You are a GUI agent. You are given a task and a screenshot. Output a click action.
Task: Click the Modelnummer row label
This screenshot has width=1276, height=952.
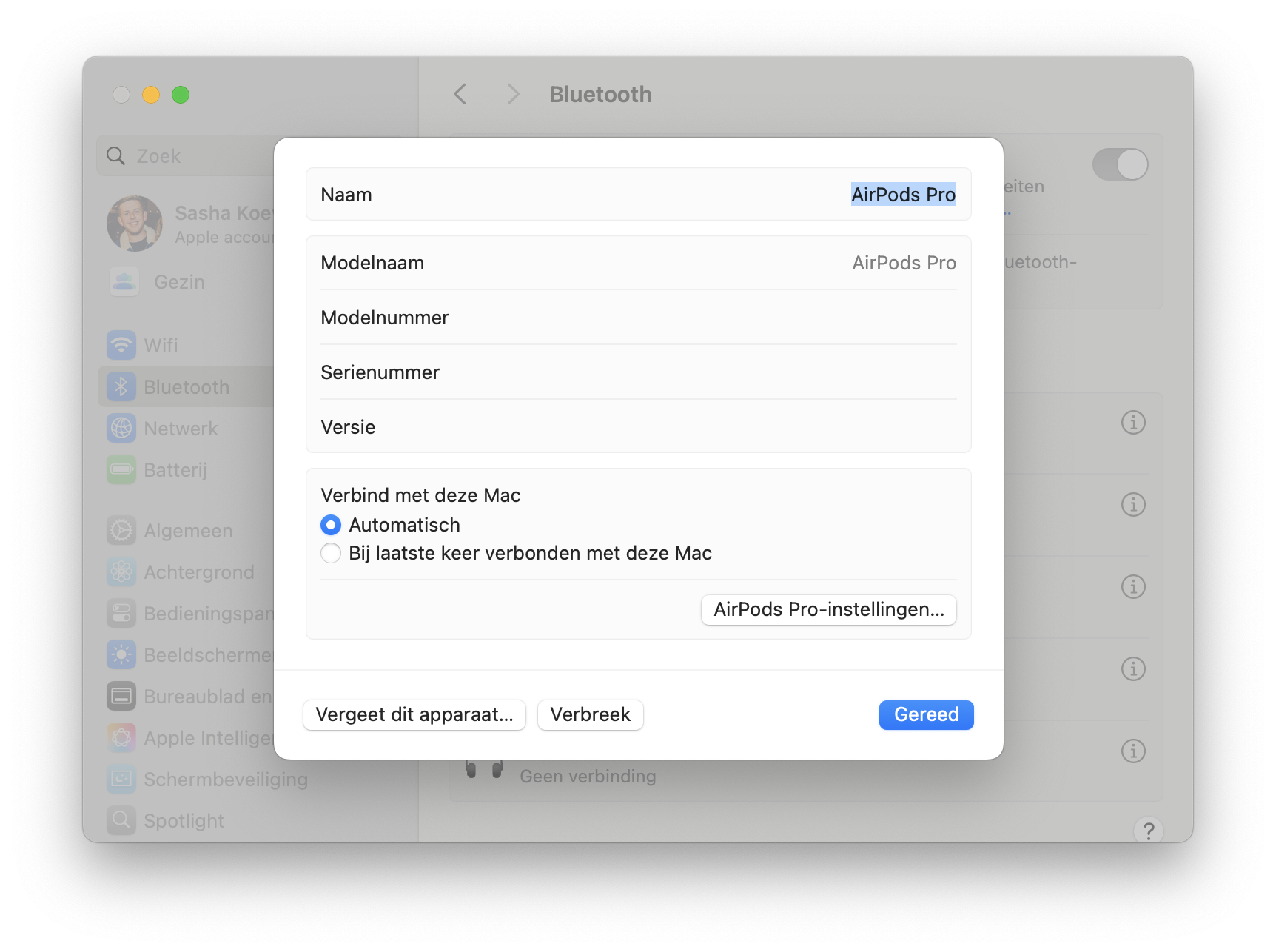[385, 318]
